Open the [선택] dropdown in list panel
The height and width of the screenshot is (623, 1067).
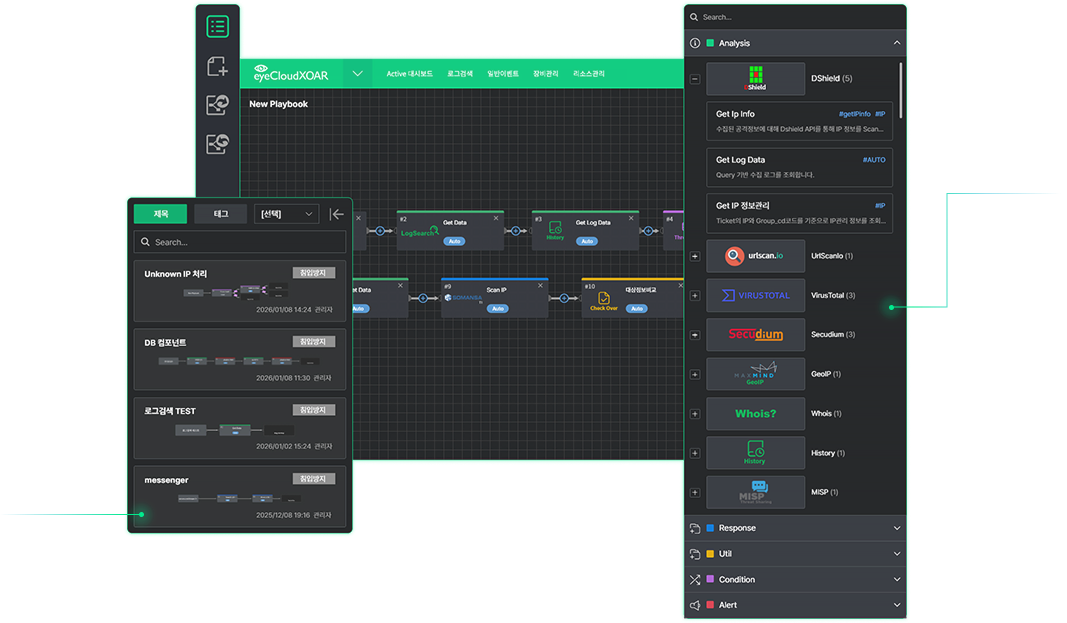(287, 213)
